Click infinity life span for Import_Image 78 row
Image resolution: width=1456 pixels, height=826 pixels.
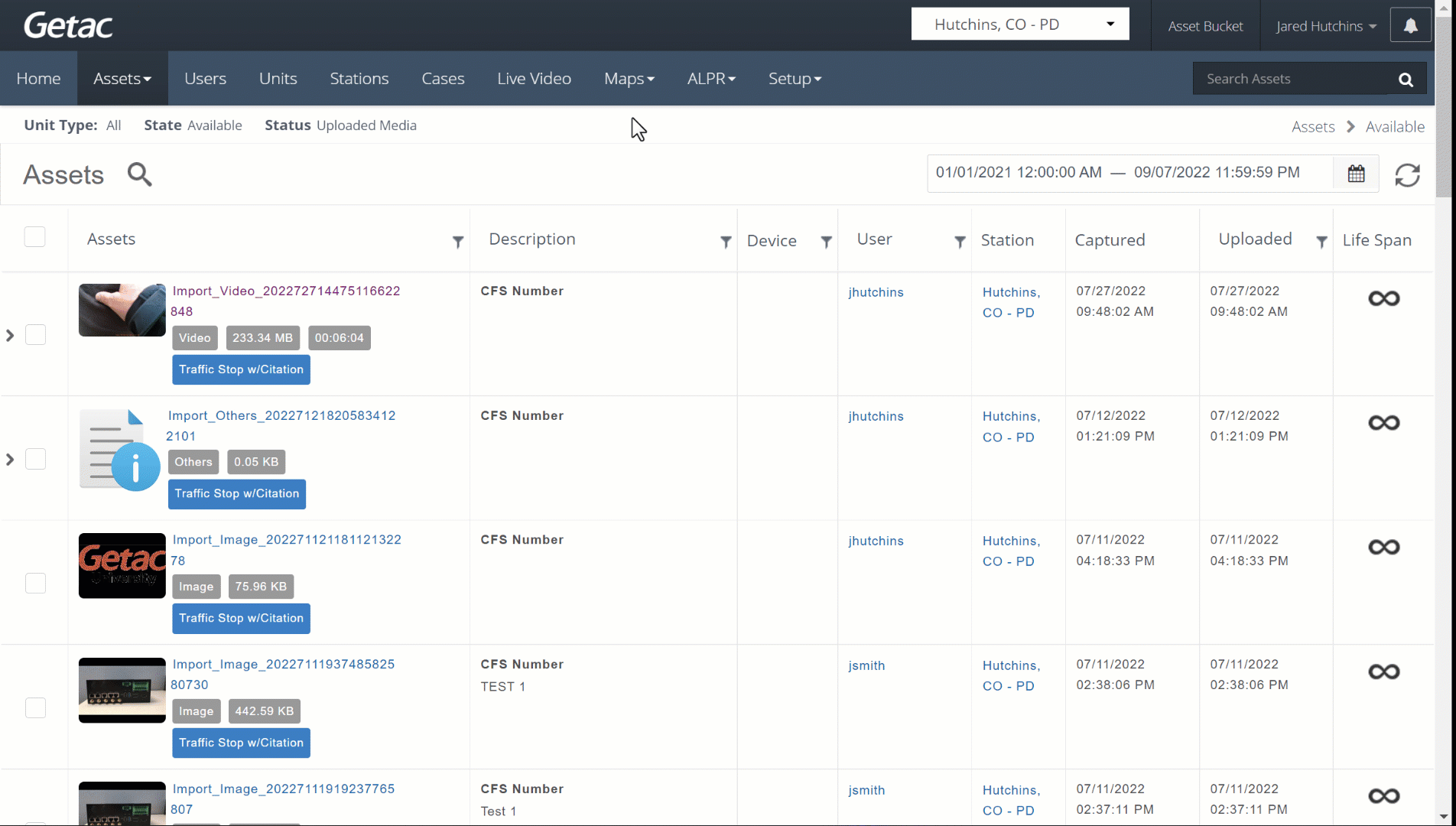[x=1383, y=548]
